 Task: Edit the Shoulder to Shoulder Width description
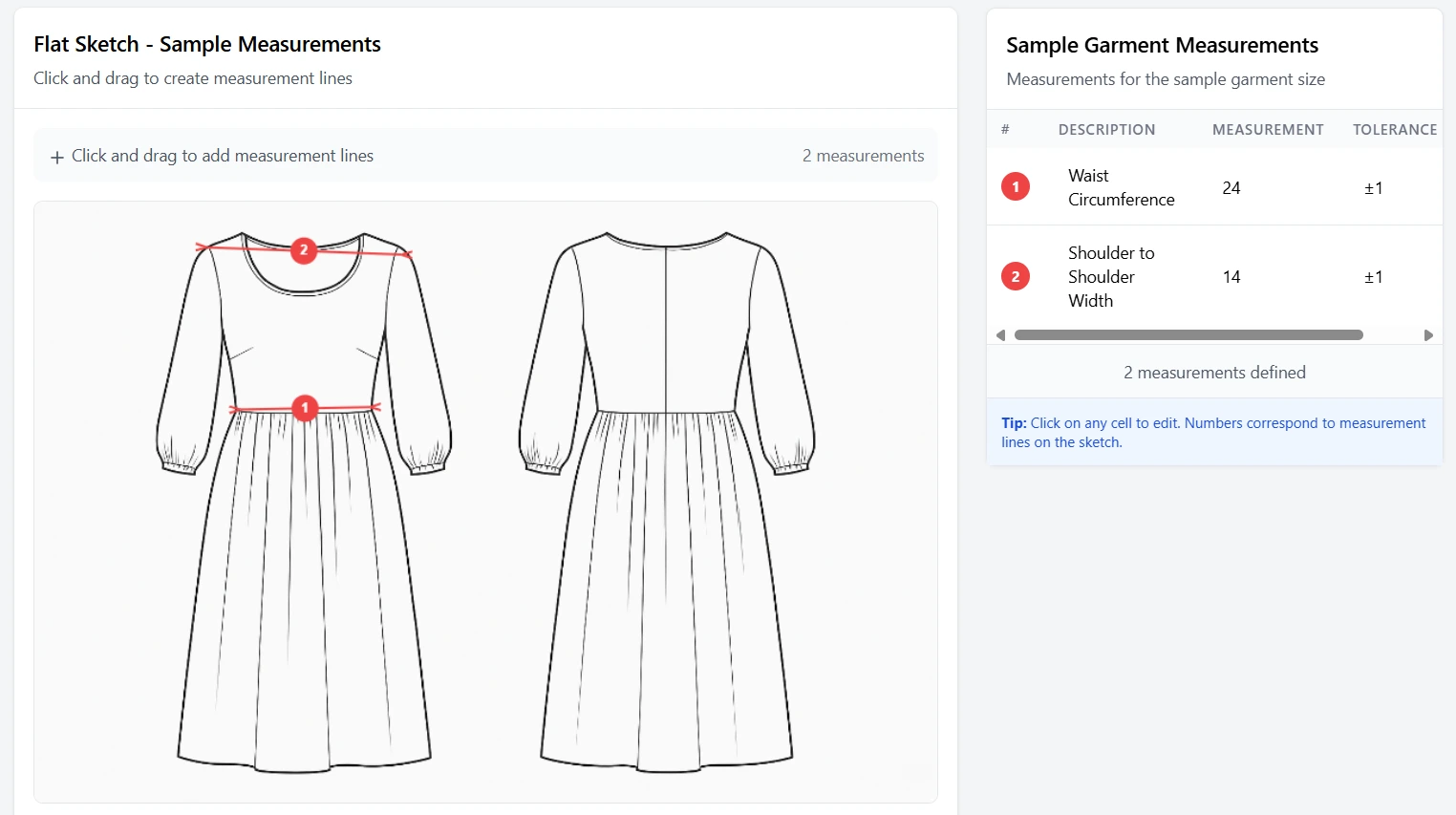(x=1110, y=277)
